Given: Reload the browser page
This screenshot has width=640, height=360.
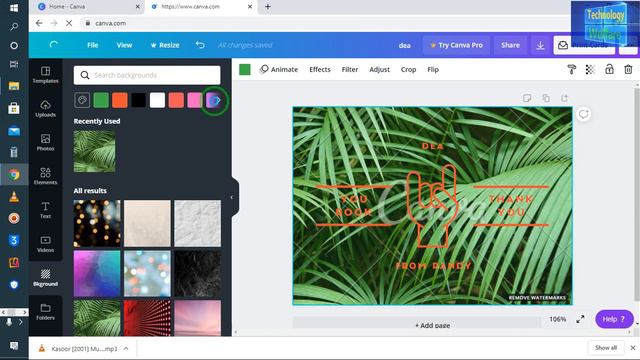Looking at the screenshot, I should (69, 23).
